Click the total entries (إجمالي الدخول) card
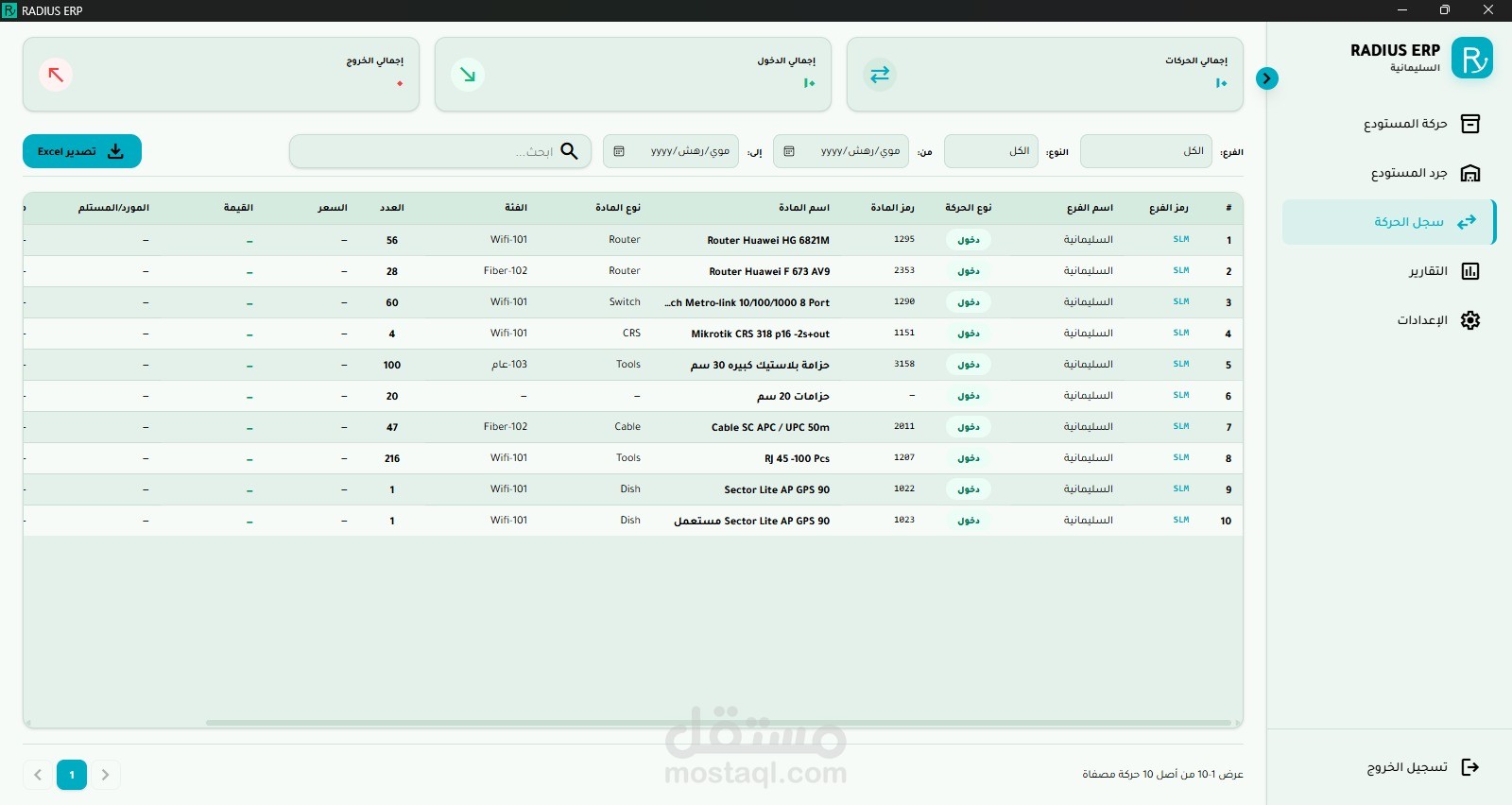 (633, 75)
